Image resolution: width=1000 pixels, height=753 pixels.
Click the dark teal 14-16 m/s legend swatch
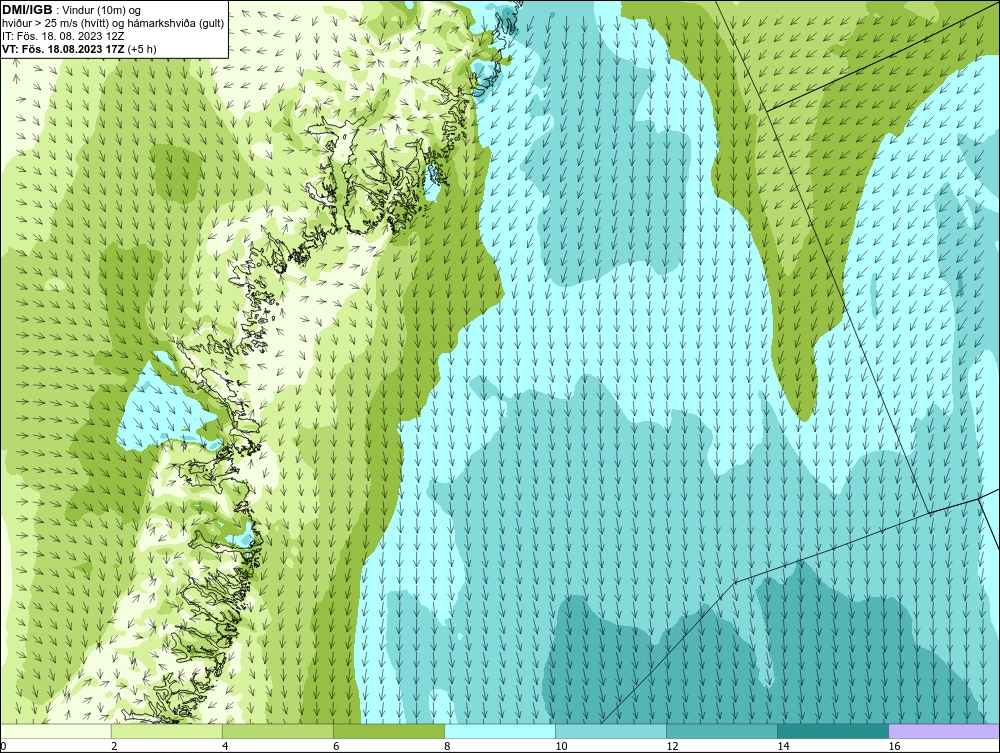coord(832,731)
